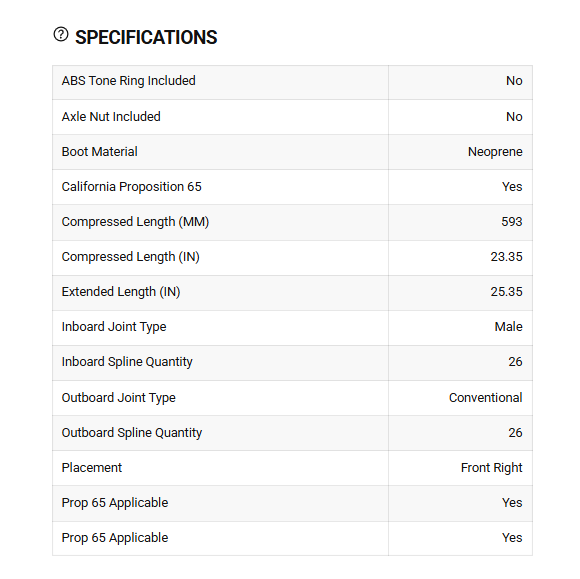Click California Proposition 65 label

[x=131, y=187]
